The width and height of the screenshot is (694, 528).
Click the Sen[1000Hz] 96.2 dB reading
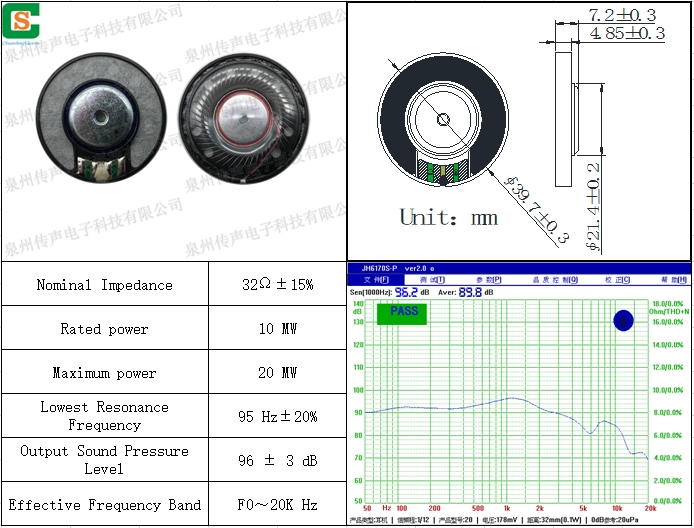(389, 292)
